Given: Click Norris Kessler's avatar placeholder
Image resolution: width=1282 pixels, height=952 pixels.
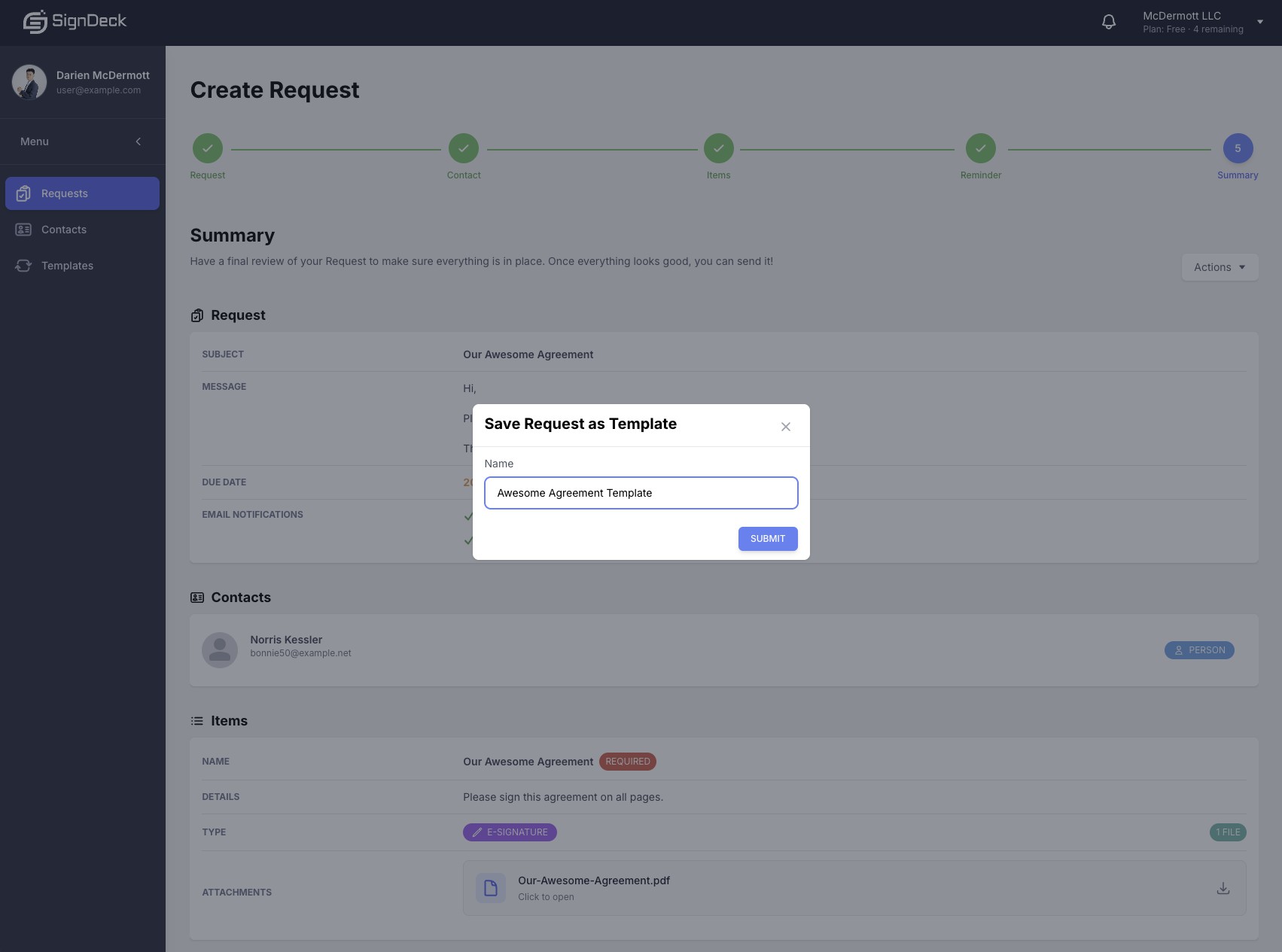Looking at the screenshot, I should [220, 650].
